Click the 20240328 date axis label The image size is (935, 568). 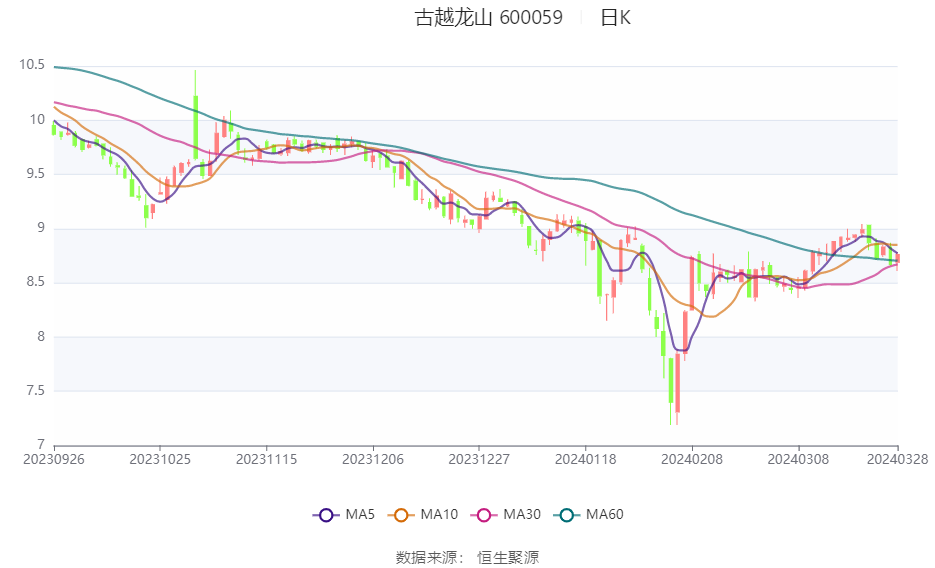(x=897, y=460)
